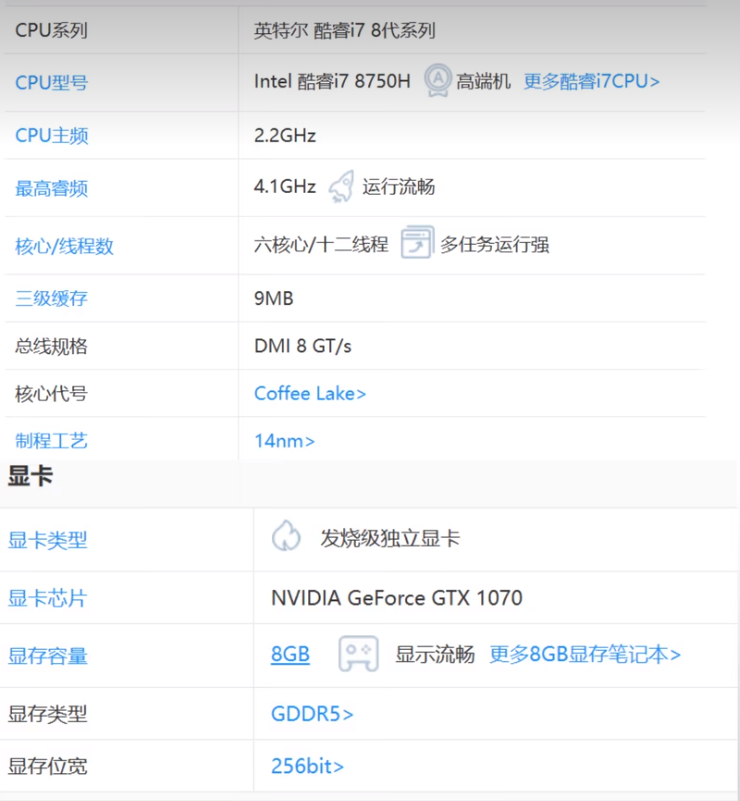740x801 pixels.
Task: Open the 显卡芯片 parameter link
Action: pyautogui.click(x=47, y=598)
